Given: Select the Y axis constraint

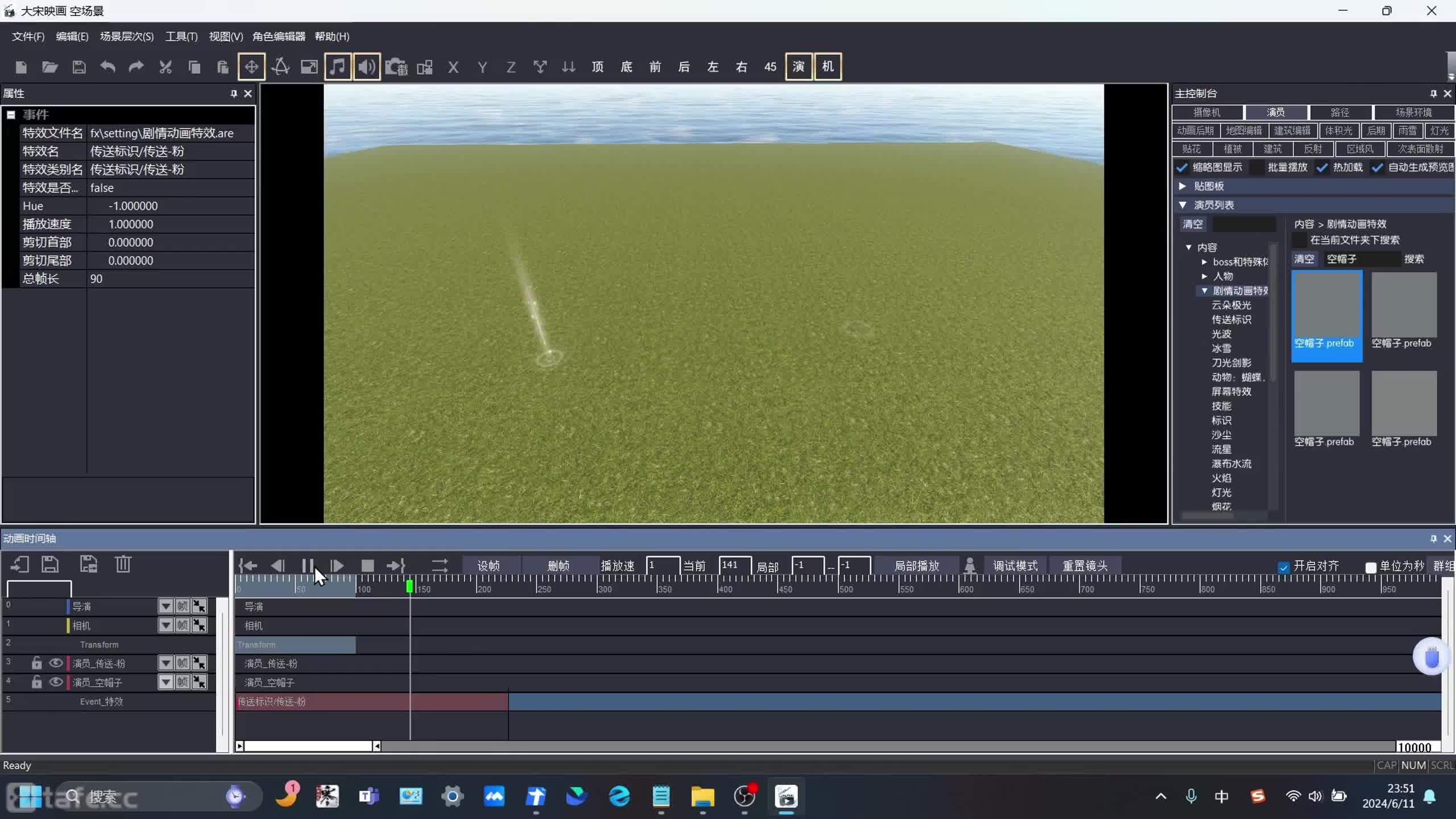Looking at the screenshot, I should click(x=482, y=67).
